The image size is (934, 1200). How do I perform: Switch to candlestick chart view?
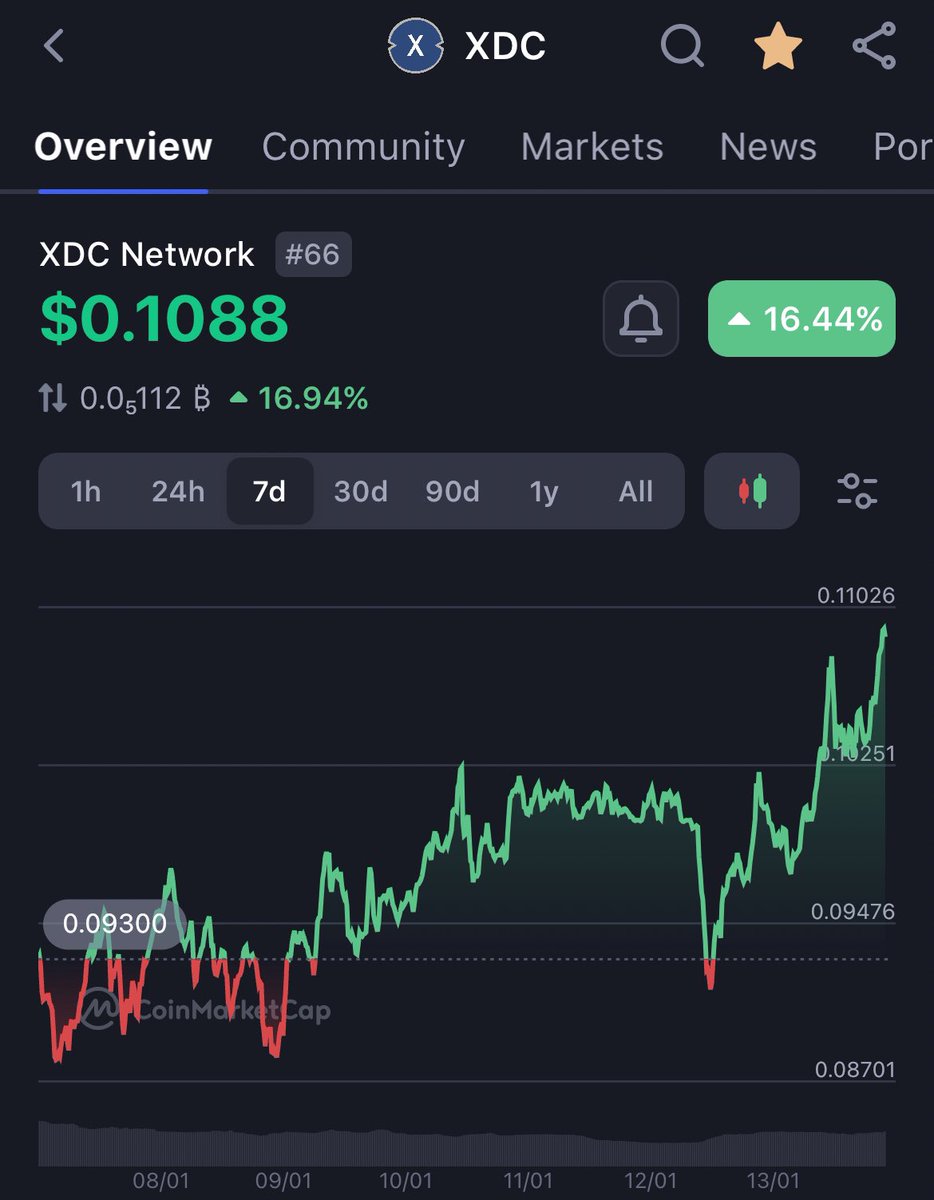click(752, 491)
